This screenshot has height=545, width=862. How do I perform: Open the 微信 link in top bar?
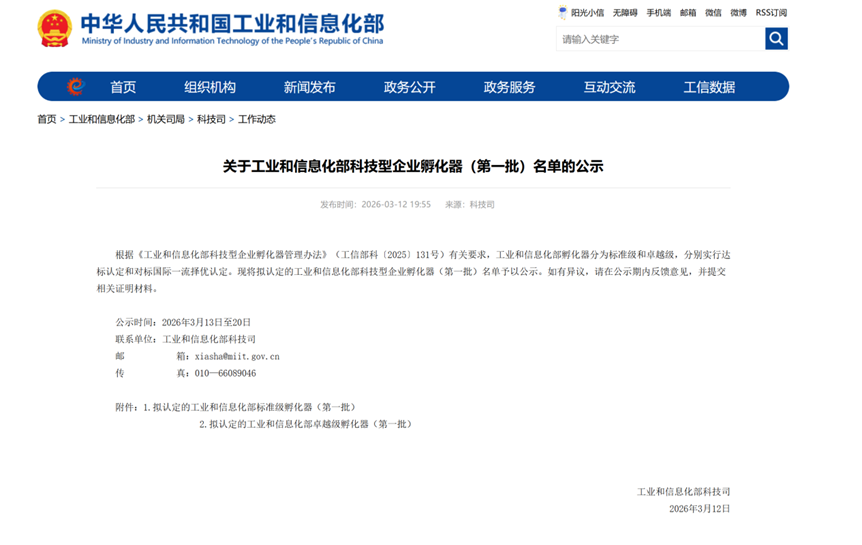pyautogui.click(x=713, y=13)
